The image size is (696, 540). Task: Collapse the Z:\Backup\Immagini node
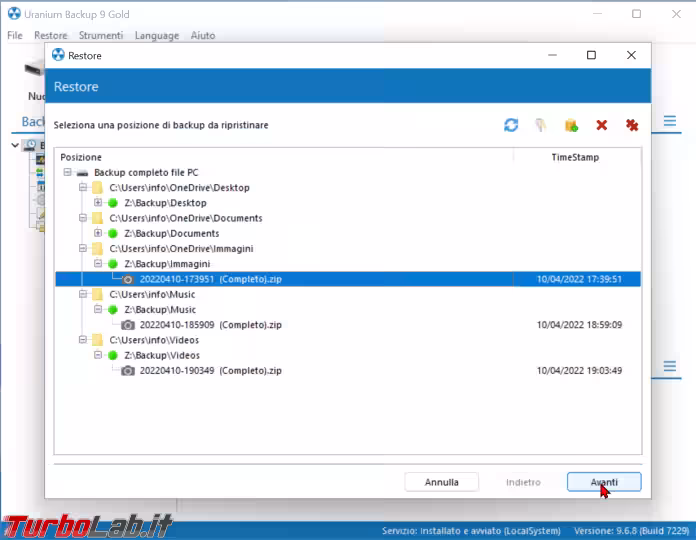click(98, 263)
